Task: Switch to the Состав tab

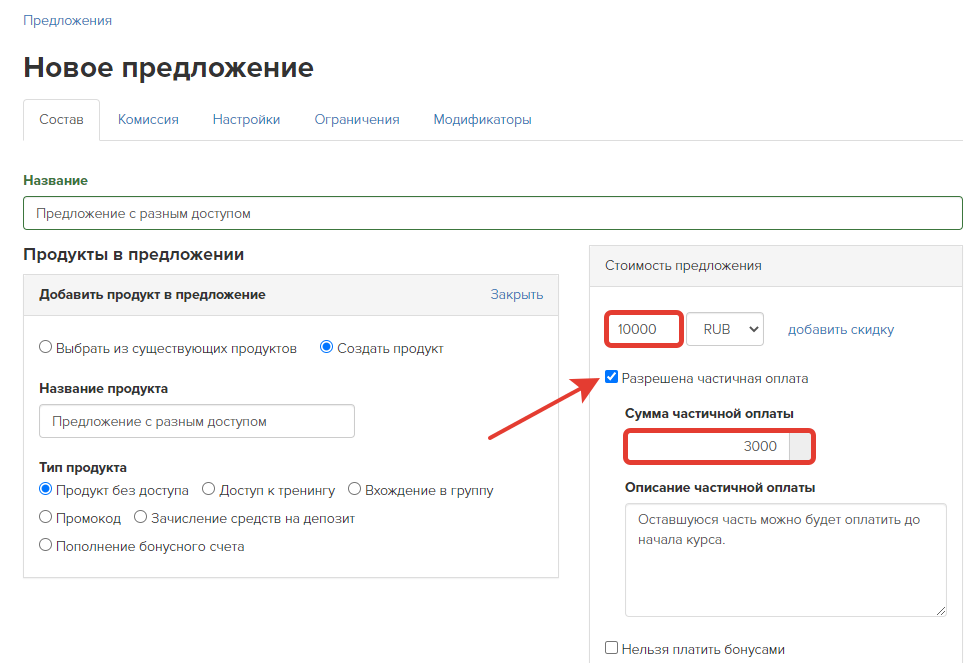Action: [x=61, y=120]
